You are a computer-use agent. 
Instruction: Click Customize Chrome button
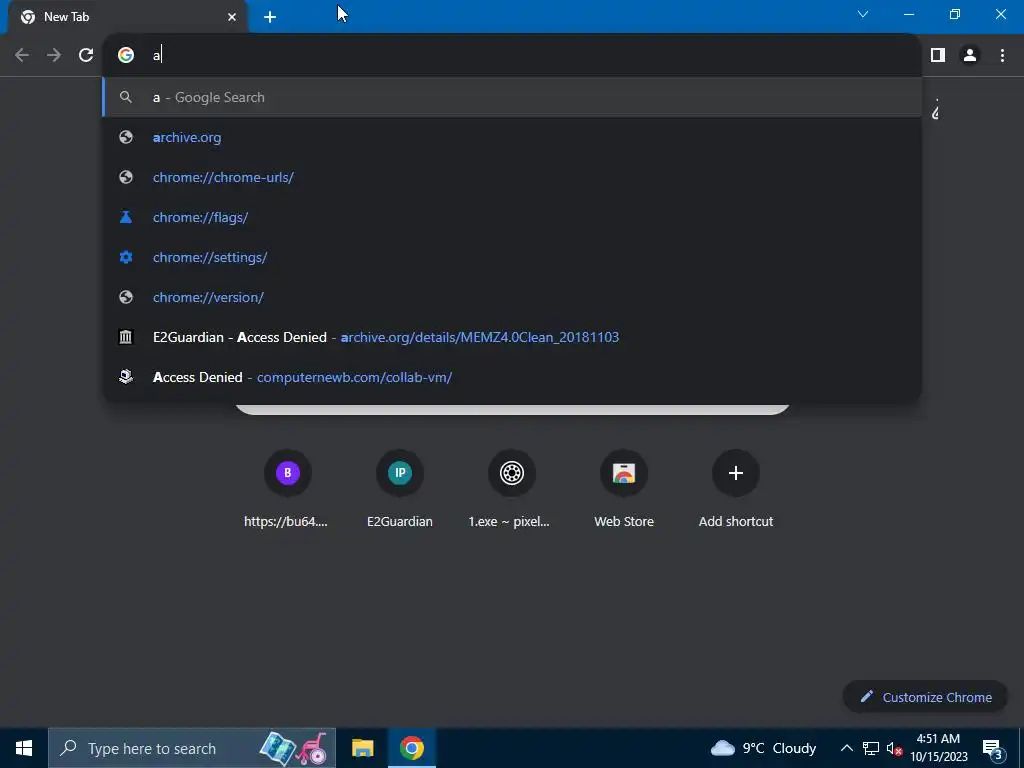pyautogui.click(x=925, y=697)
